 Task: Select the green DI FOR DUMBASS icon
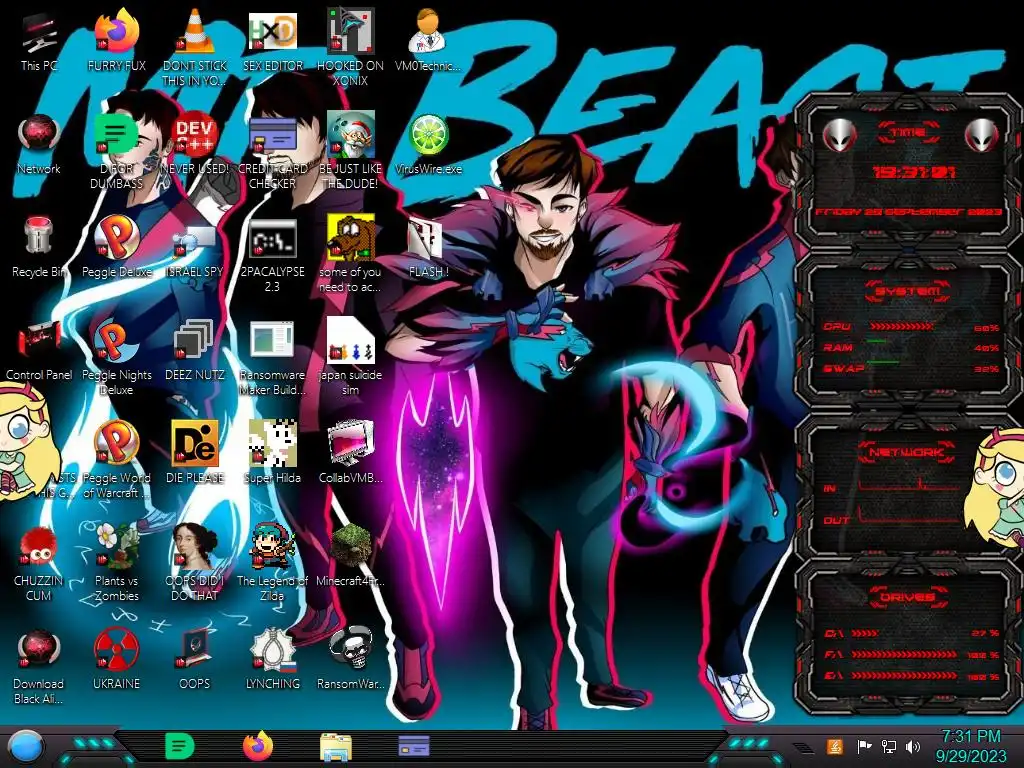point(117,134)
